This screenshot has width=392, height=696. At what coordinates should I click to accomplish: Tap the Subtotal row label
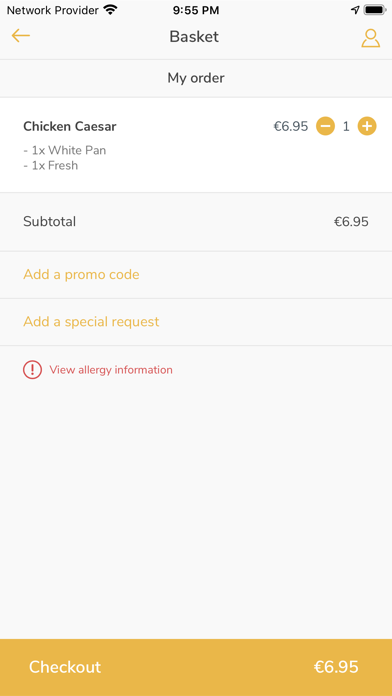point(49,221)
